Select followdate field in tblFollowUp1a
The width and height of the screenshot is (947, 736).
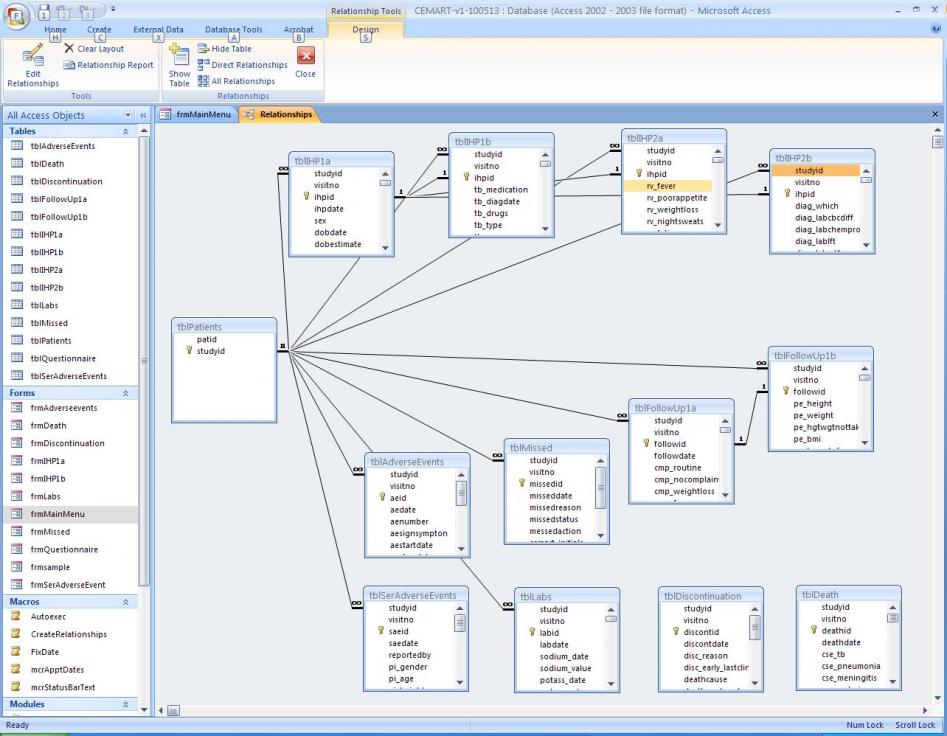pyautogui.click(x=675, y=456)
